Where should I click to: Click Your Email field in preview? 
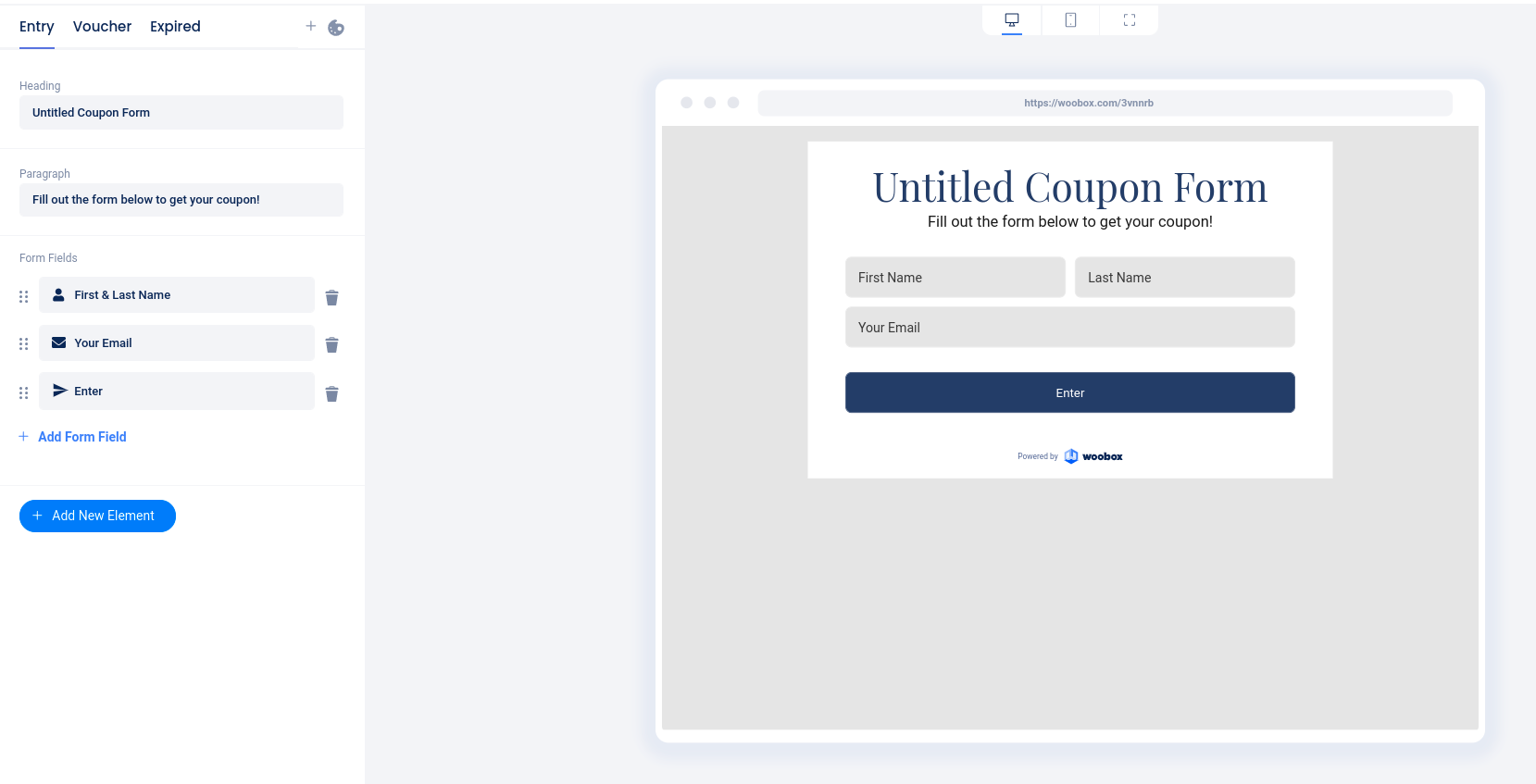pos(1070,328)
